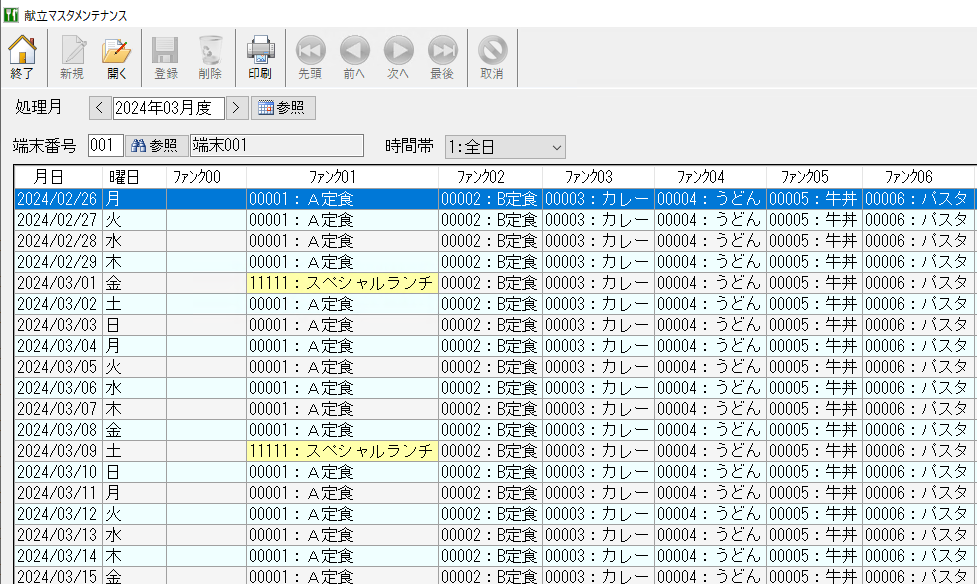
Task: Click the 端末001 name field
Action: point(277,146)
